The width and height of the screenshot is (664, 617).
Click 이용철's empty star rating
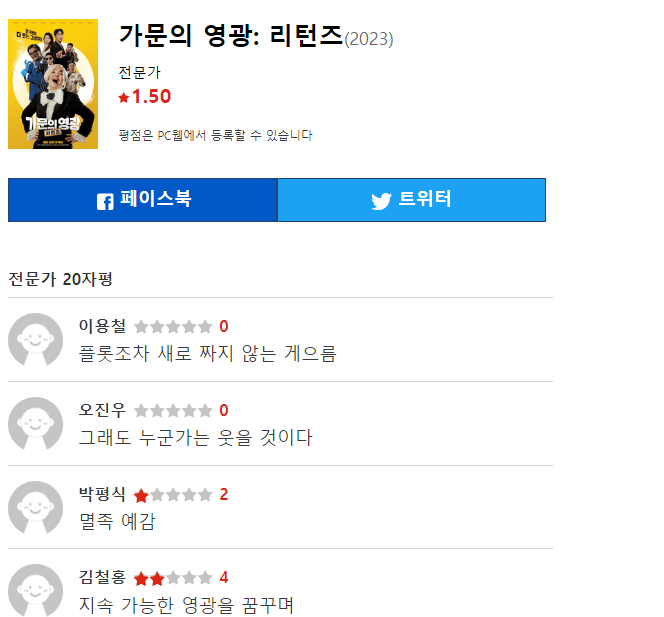[x=172, y=326]
